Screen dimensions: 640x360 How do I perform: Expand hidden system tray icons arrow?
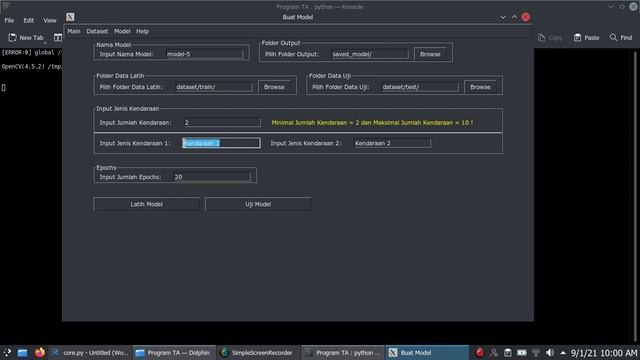[563, 353]
